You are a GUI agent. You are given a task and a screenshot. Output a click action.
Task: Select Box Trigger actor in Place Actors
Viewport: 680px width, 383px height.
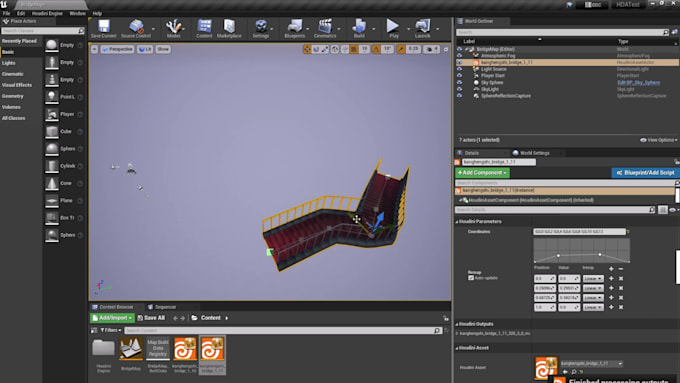(x=64, y=218)
